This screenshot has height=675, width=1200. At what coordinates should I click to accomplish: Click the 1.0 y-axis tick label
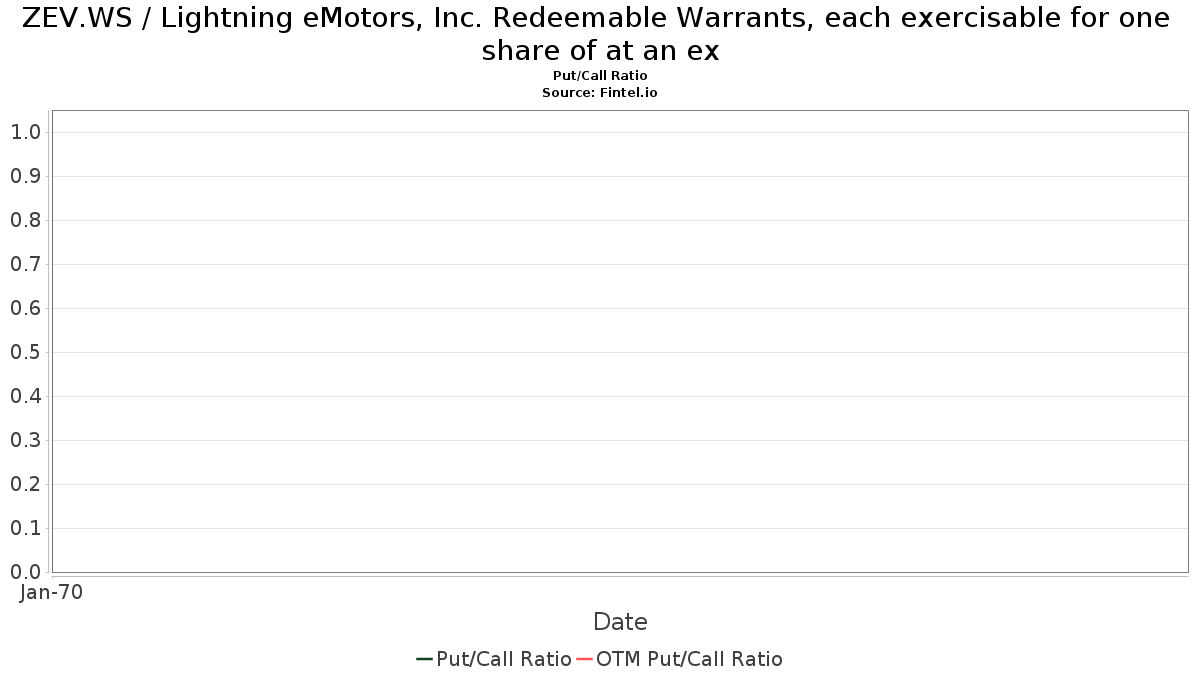pos(25,132)
